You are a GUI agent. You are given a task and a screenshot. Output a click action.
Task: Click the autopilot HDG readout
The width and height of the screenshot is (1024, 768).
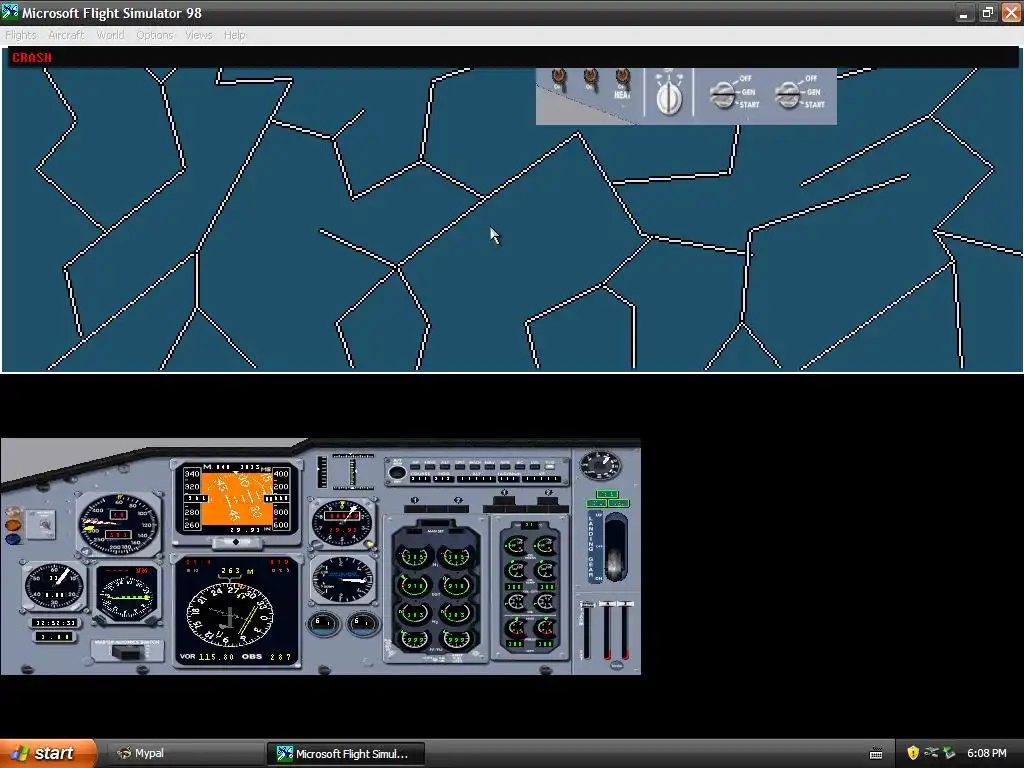pyautogui.click(x=444, y=479)
